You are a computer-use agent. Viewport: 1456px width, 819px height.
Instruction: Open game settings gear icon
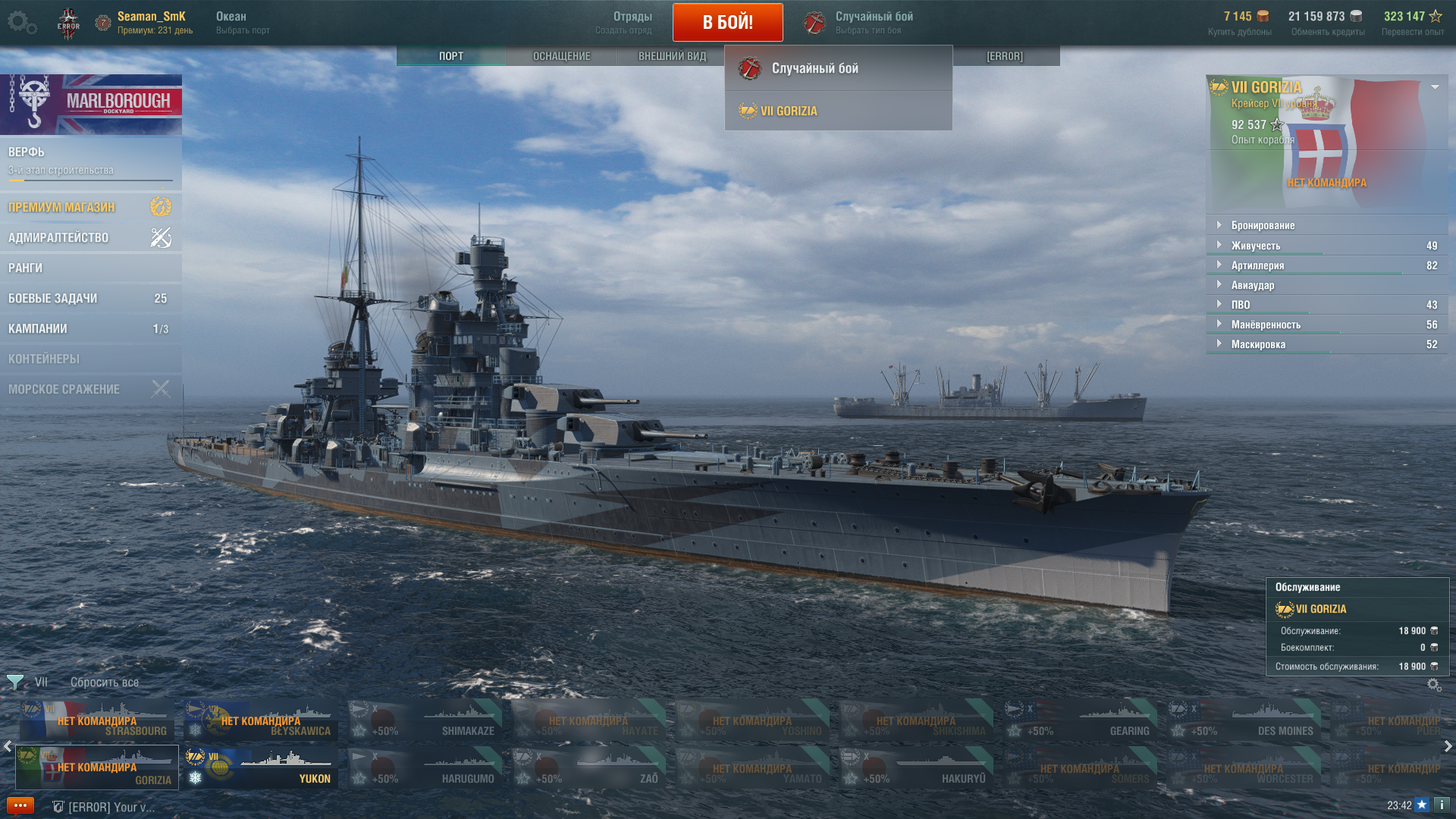pyautogui.click(x=22, y=23)
